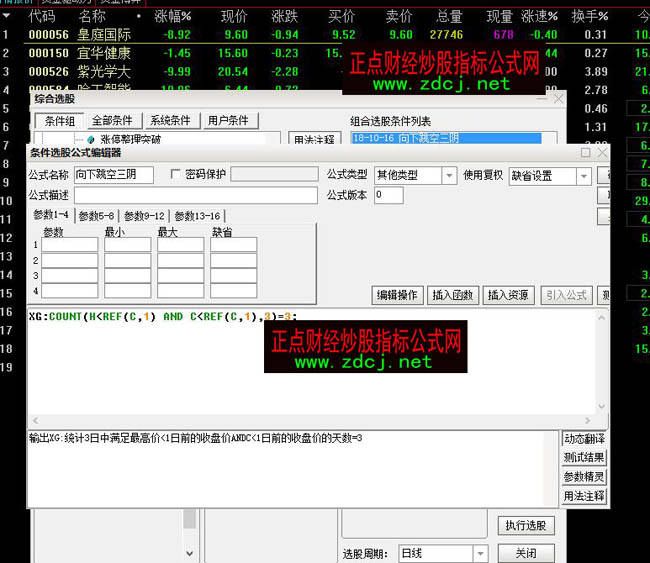Toggle the 密码保护 checkbox
Screen dimensions: 650x563
[x=177, y=175]
